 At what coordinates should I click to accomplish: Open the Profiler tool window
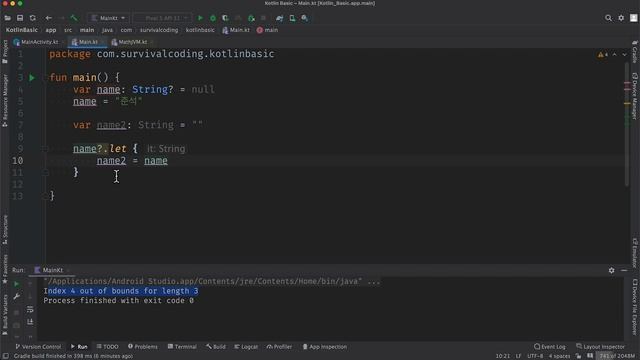(x=280, y=347)
